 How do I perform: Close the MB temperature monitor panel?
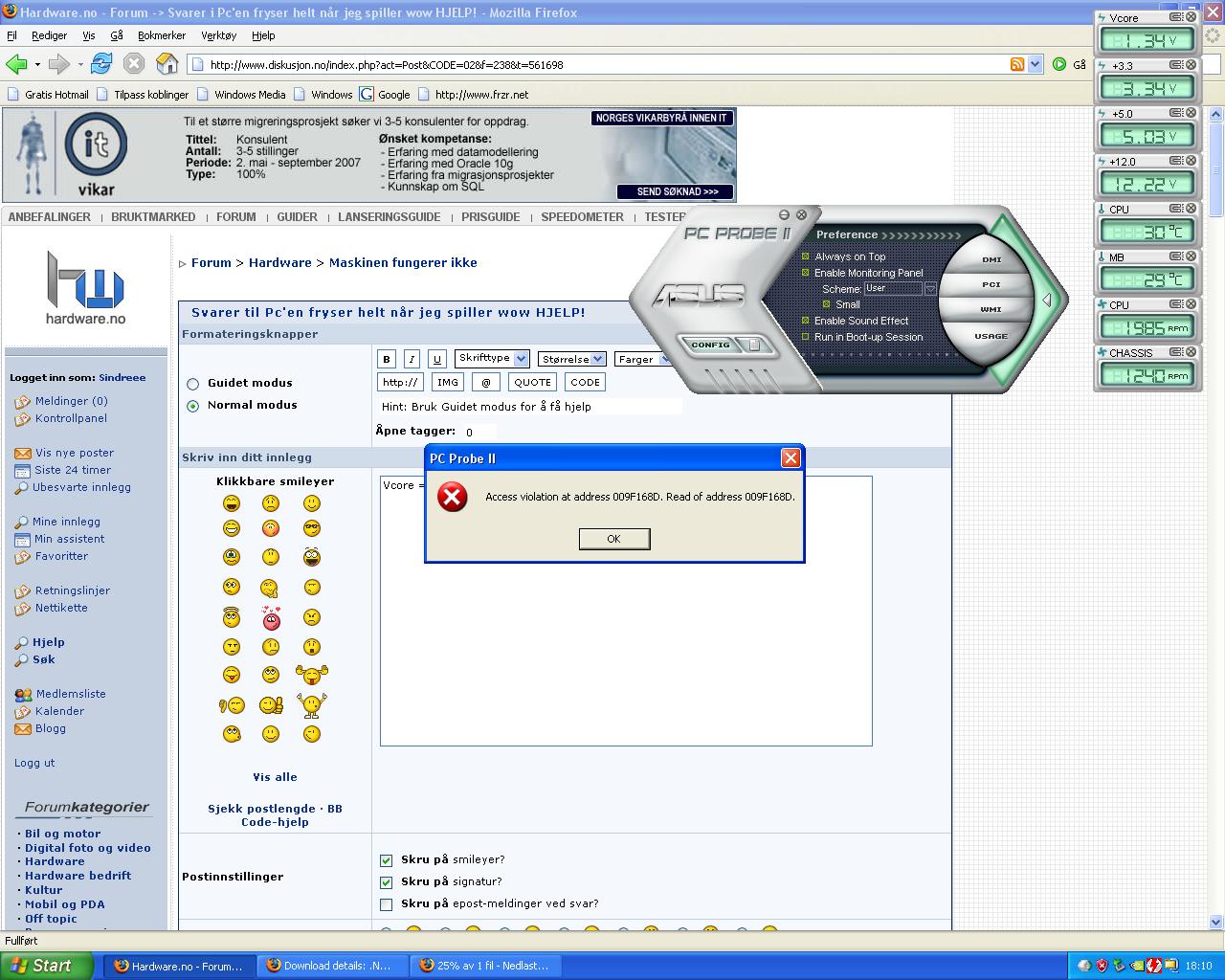point(1192,256)
